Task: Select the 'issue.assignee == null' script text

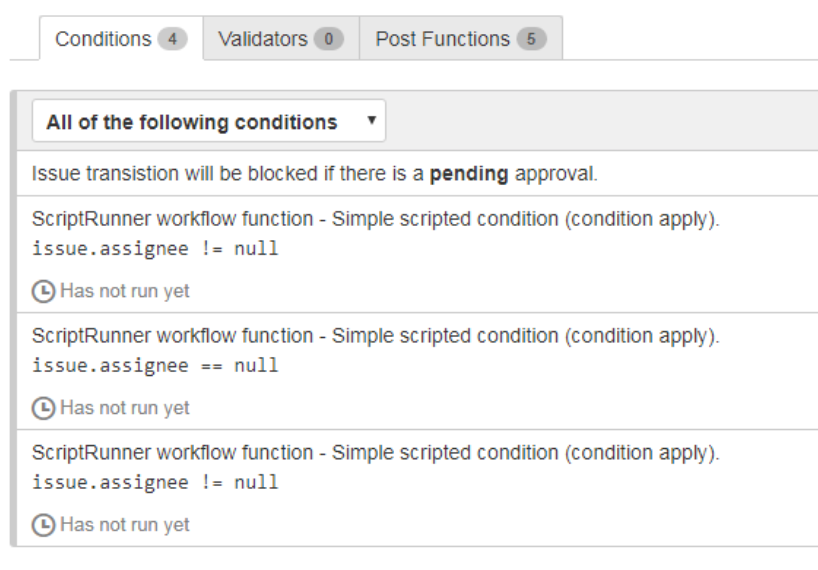Action: (x=155, y=366)
